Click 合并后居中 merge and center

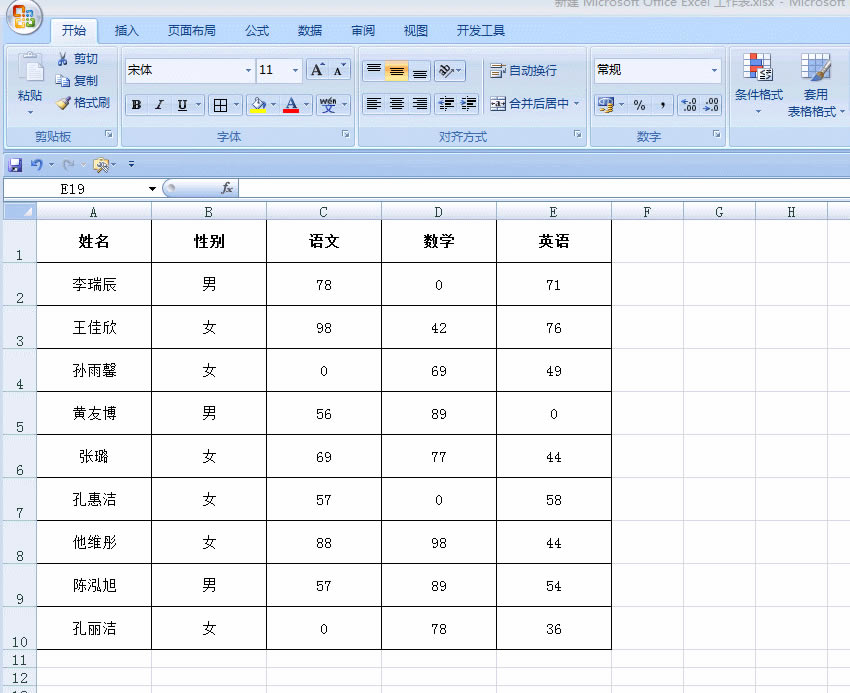[529, 104]
